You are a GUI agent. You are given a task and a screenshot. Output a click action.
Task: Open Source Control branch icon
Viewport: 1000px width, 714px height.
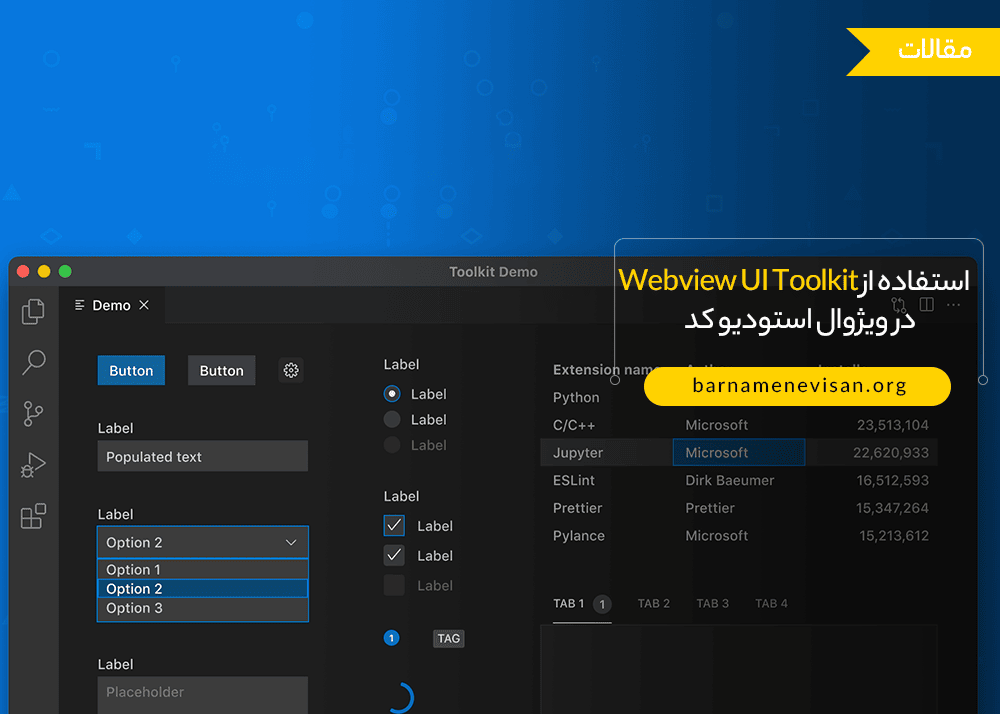[x=33, y=414]
